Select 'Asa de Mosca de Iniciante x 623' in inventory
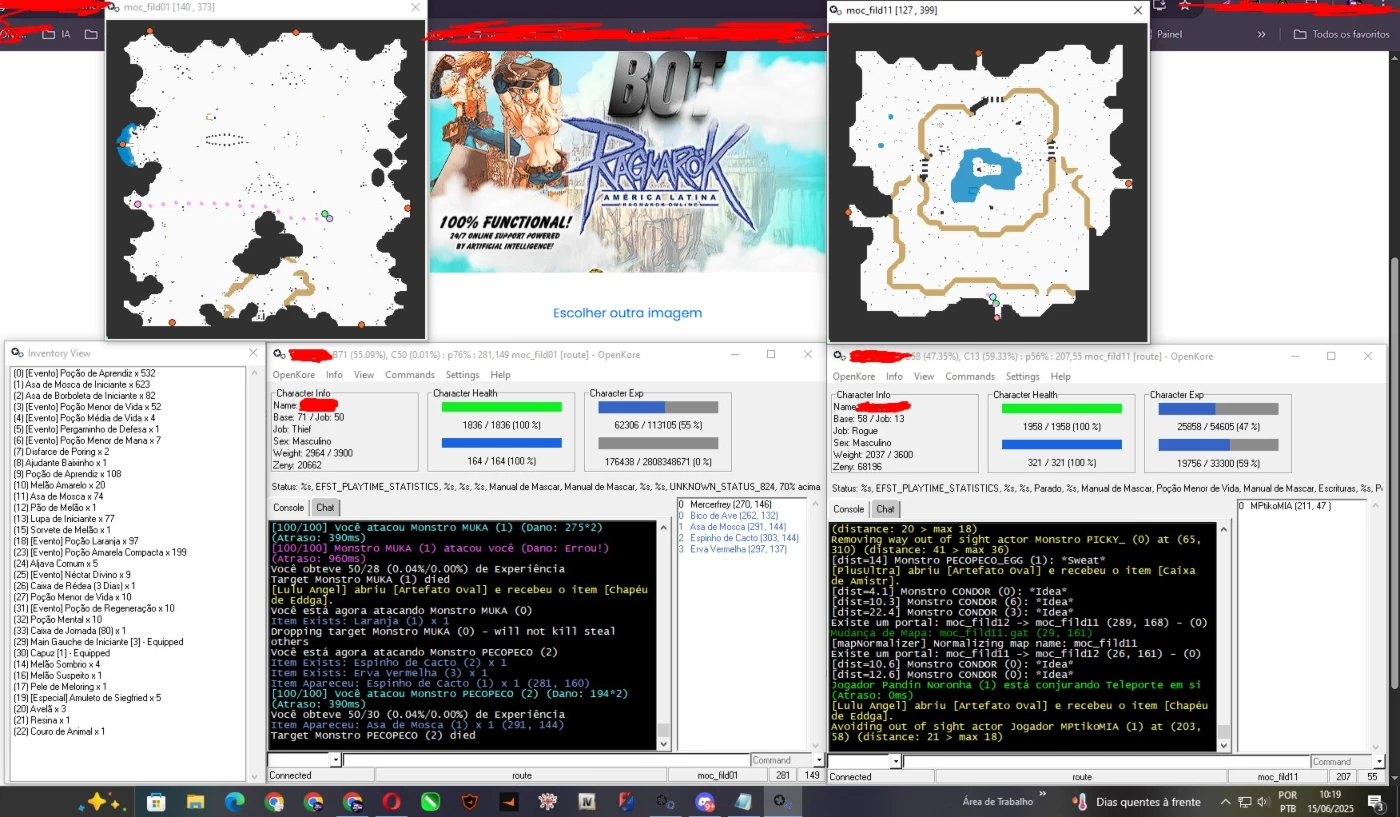The image size is (1400, 817). [82, 384]
